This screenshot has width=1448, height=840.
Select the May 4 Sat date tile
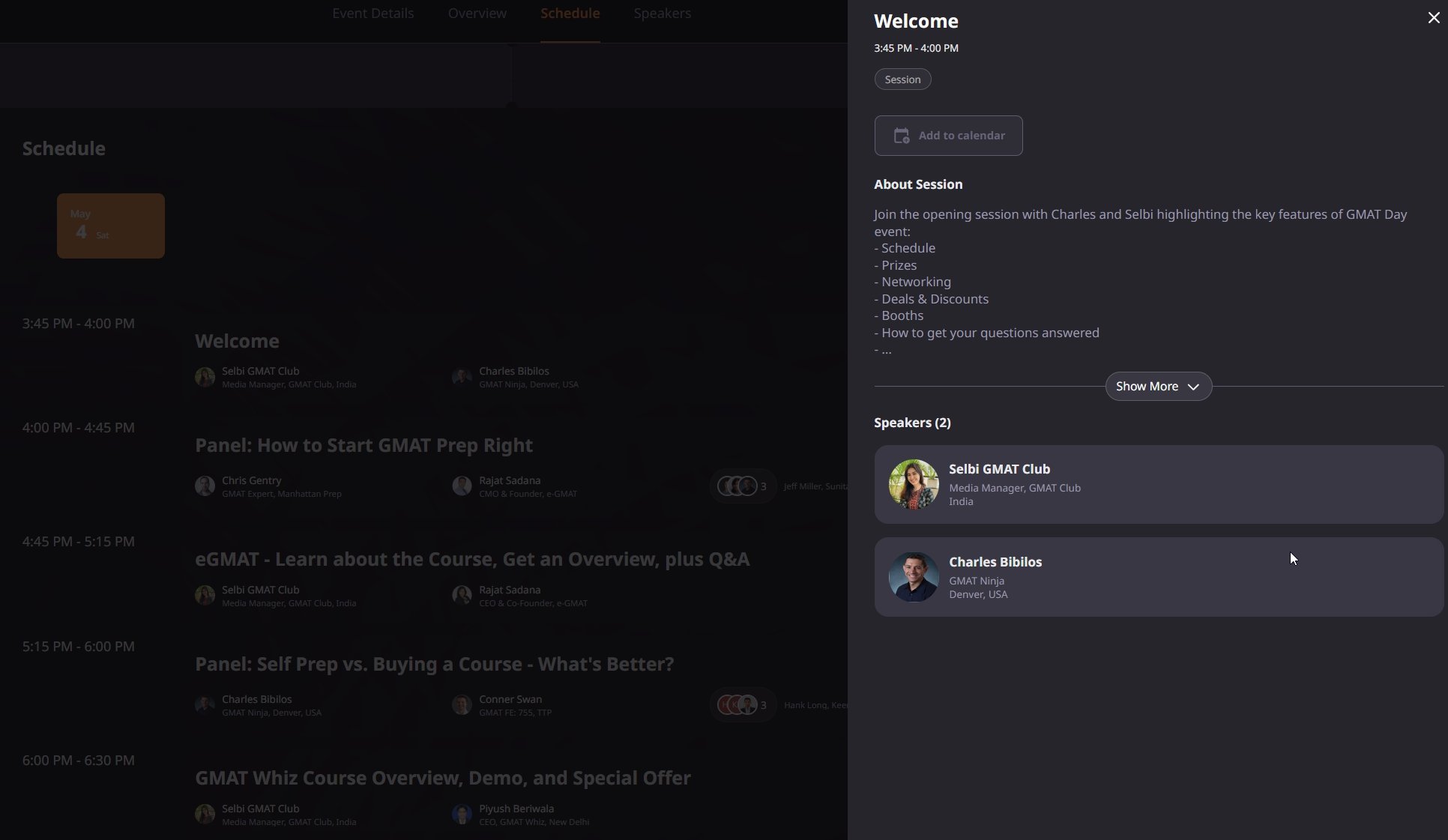point(111,226)
